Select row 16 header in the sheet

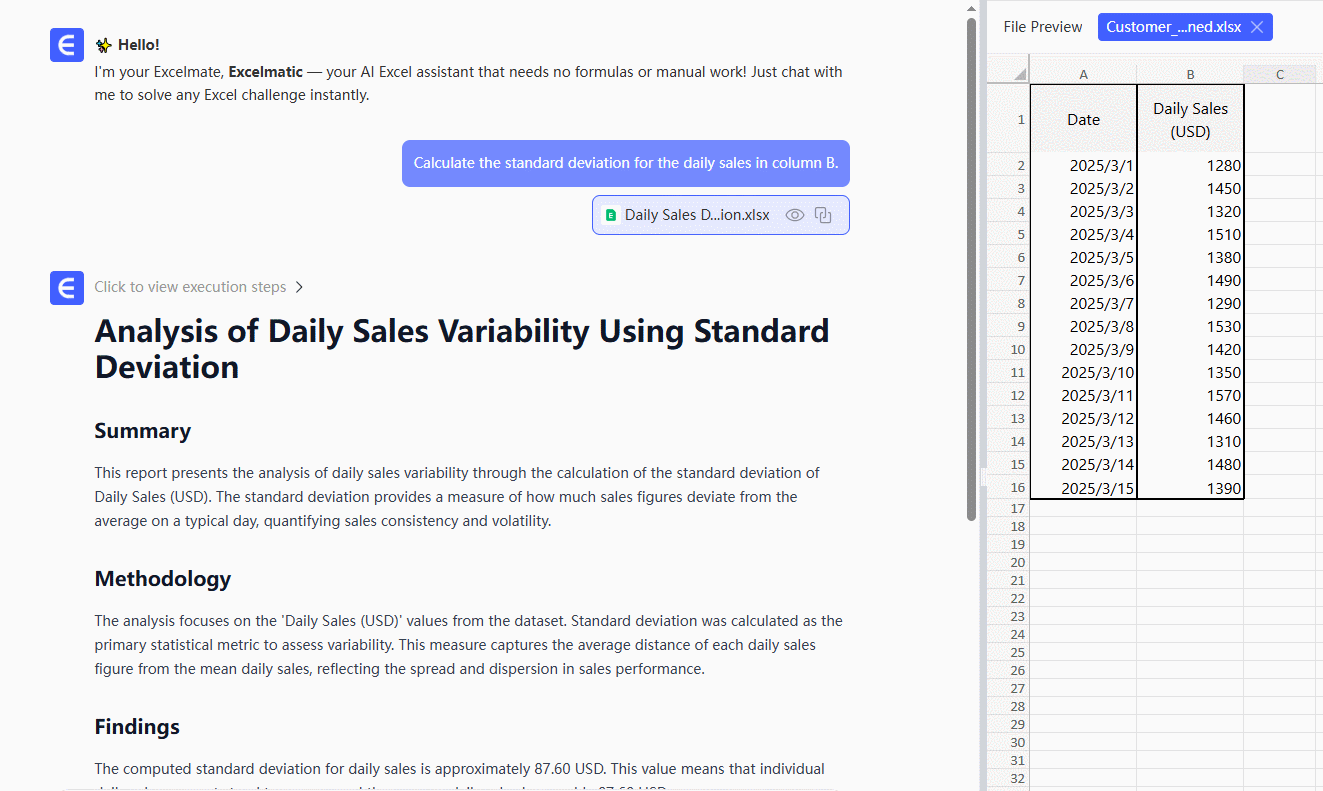[x=1008, y=488]
